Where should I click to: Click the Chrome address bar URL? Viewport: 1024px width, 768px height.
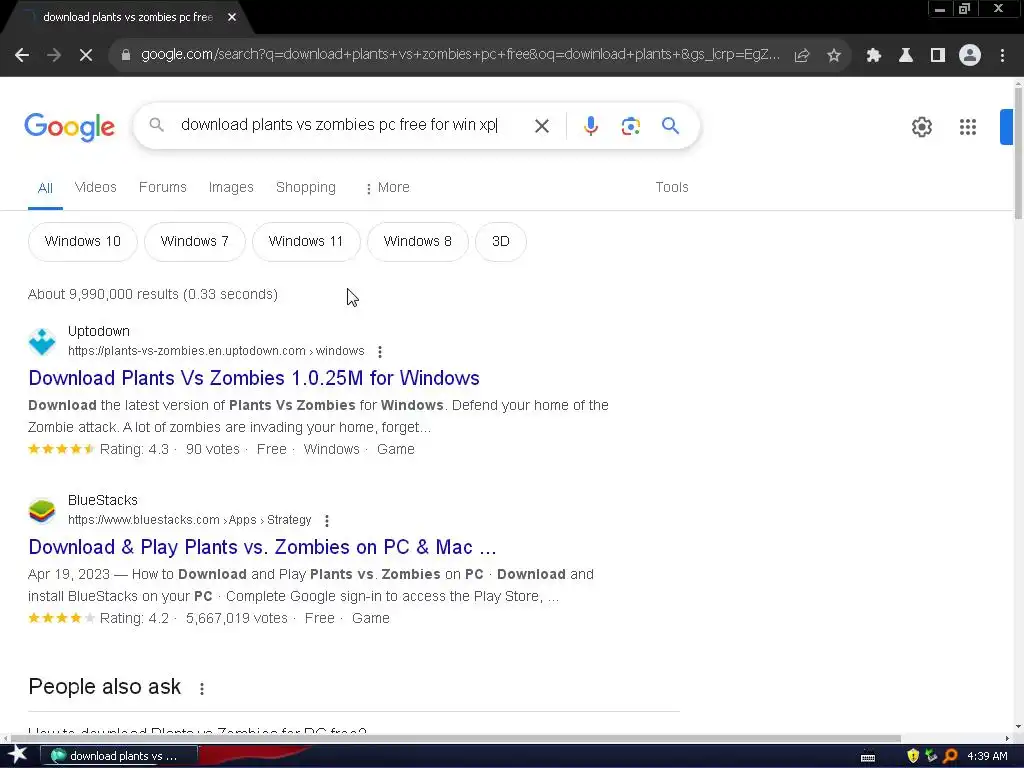pos(460,55)
